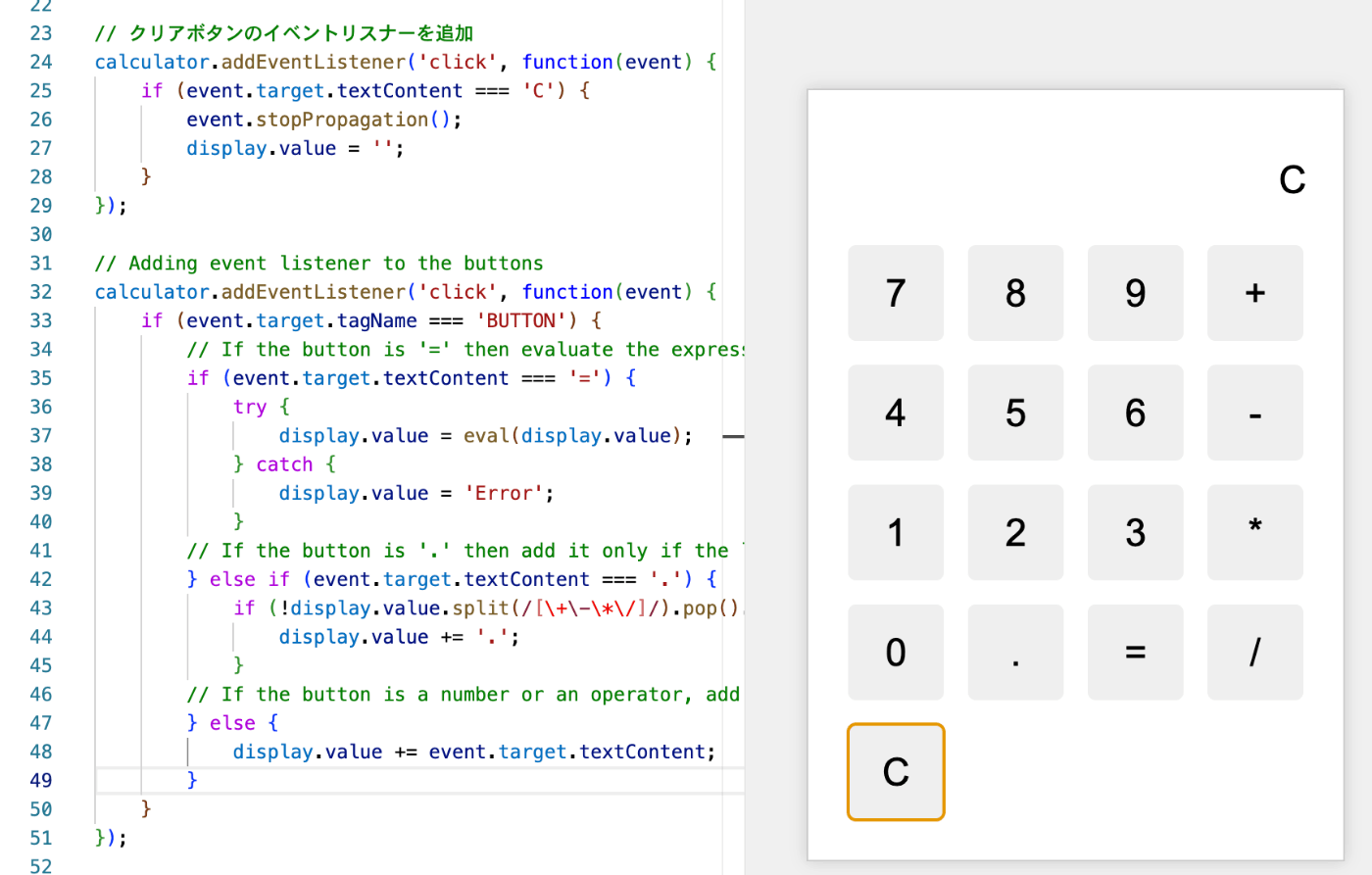
Task: Click the comment on line 46 about number or operator
Action: click(x=465, y=695)
